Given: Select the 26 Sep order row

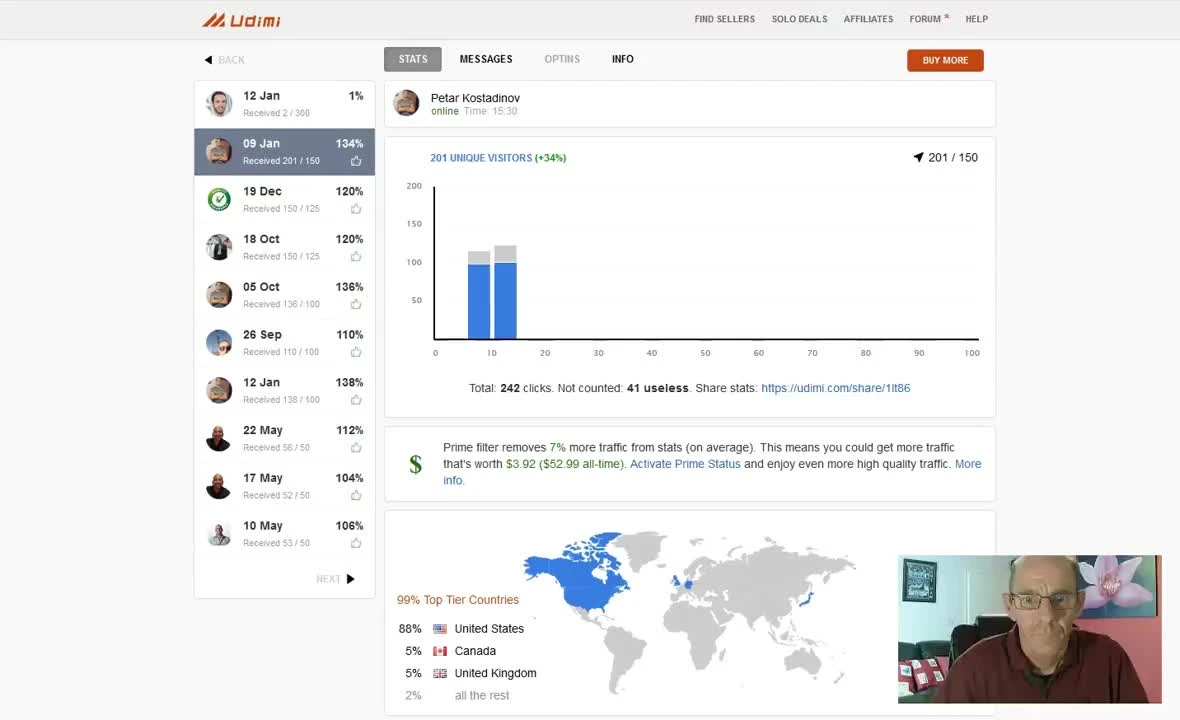Looking at the screenshot, I should tap(284, 343).
